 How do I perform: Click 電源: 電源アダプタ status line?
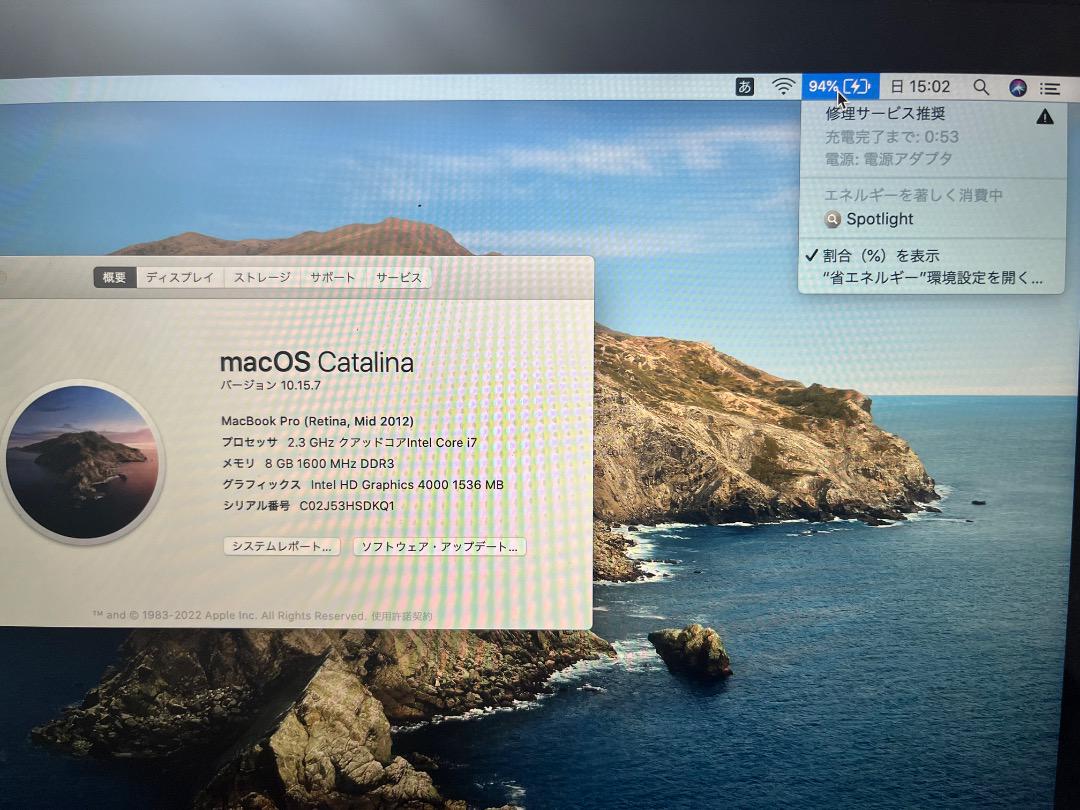pyautogui.click(x=889, y=159)
